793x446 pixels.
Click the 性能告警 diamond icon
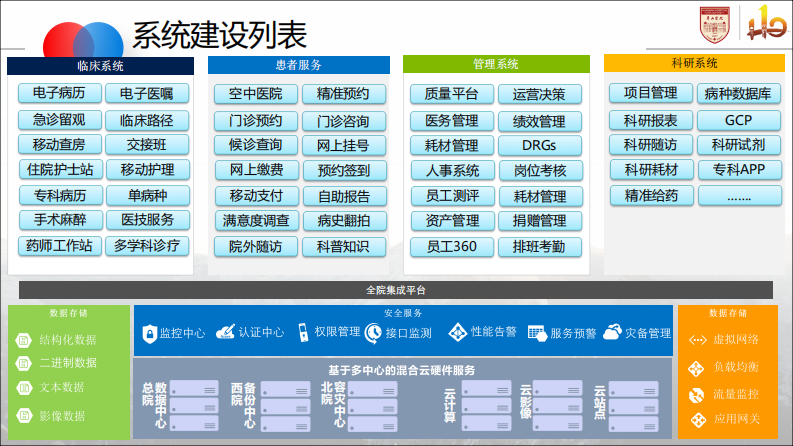click(458, 332)
